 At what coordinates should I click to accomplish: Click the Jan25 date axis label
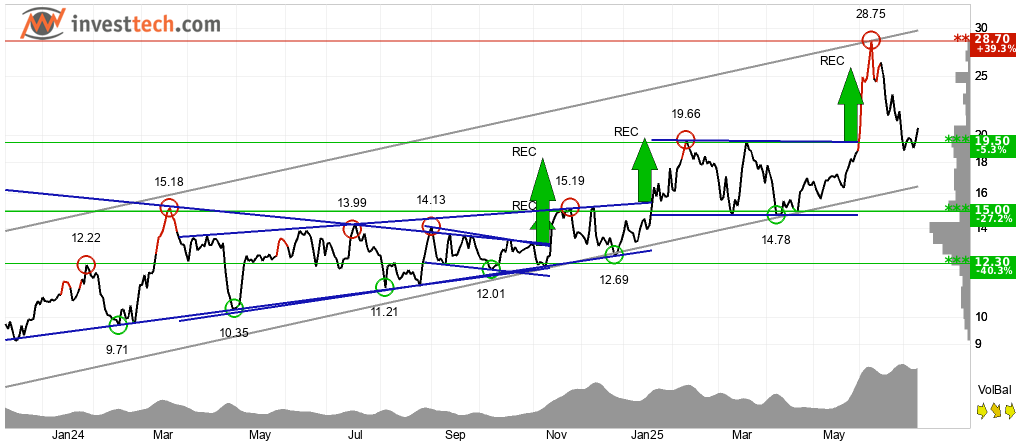point(647,435)
